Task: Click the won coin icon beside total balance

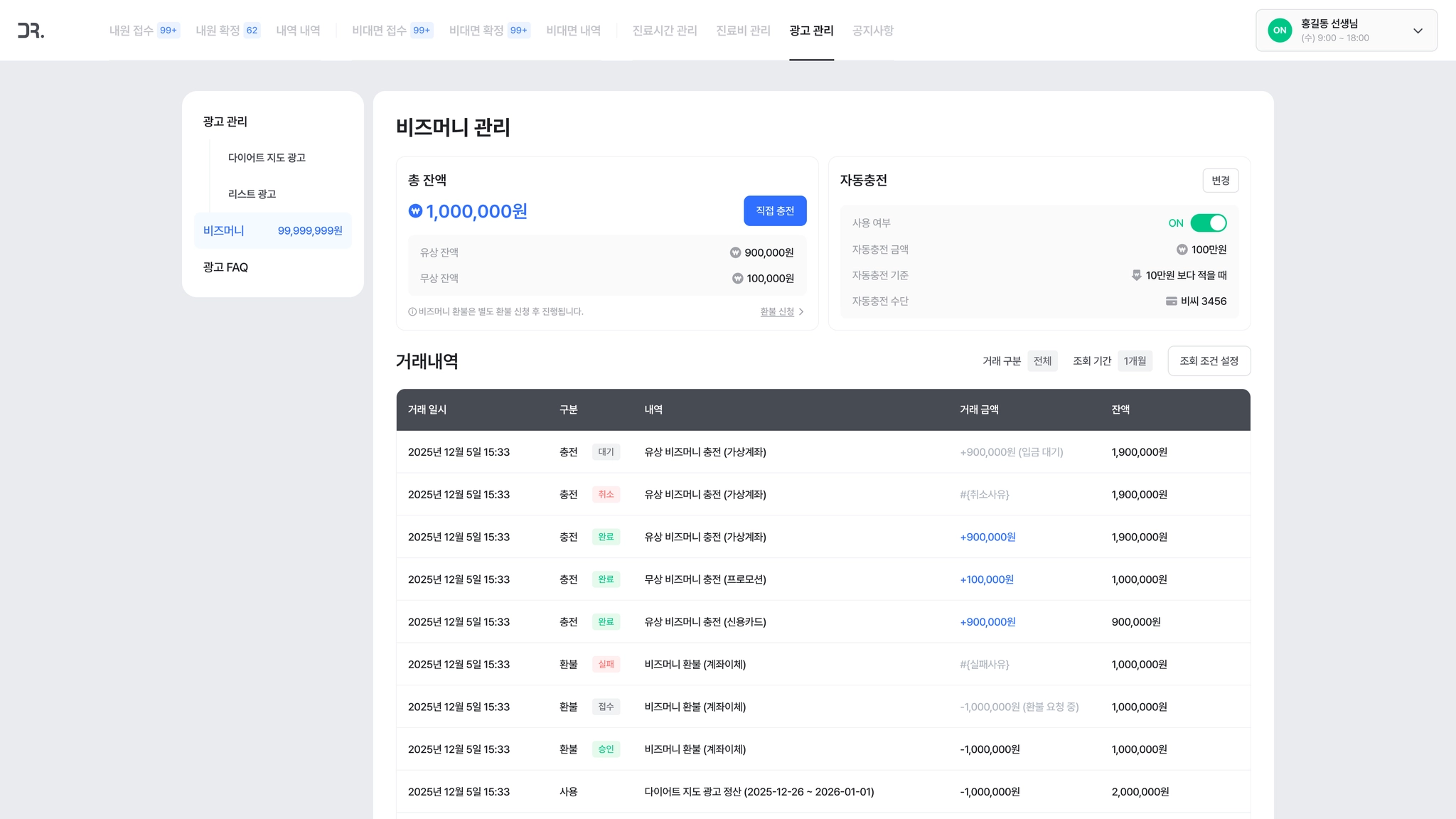Action: pyautogui.click(x=415, y=211)
